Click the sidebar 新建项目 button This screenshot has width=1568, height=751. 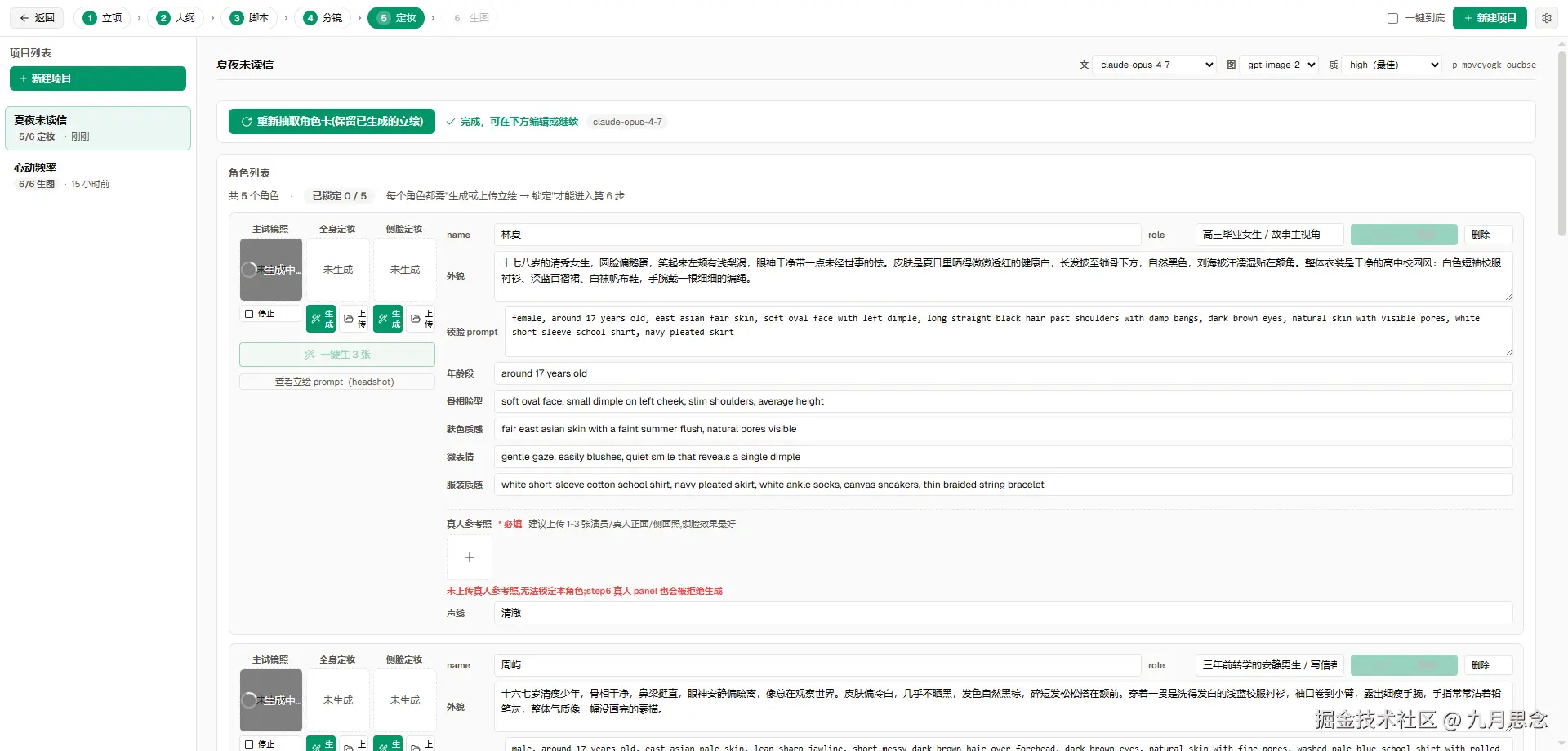(98, 78)
